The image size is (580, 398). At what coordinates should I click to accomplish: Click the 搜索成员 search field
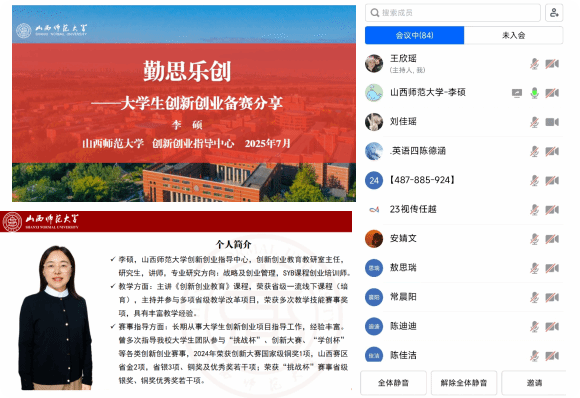click(453, 13)
